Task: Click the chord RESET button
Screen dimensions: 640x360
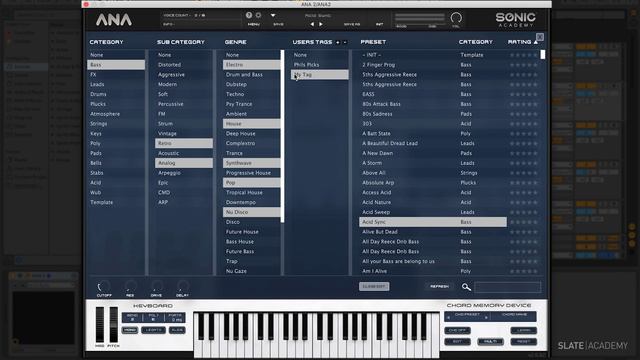Action: [523, 342]
